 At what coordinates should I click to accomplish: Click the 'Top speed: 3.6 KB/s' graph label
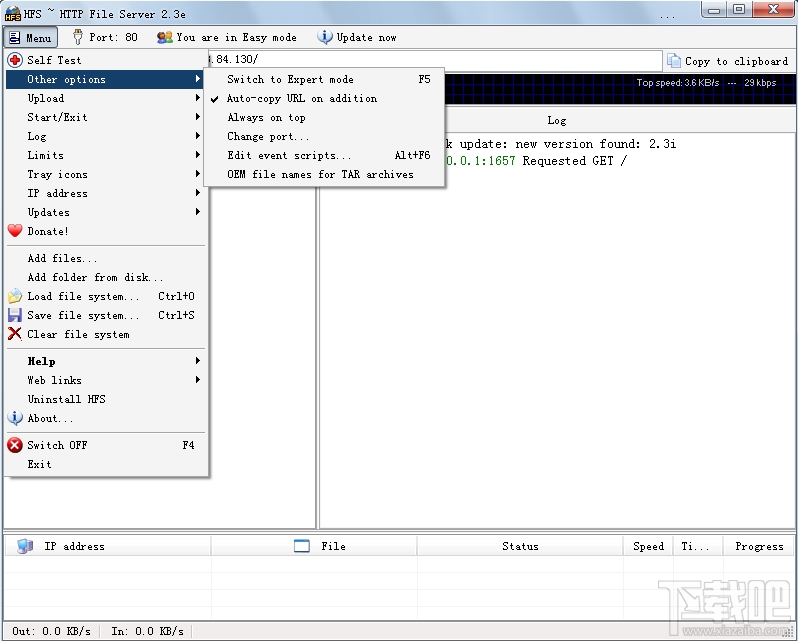[678, 82]
